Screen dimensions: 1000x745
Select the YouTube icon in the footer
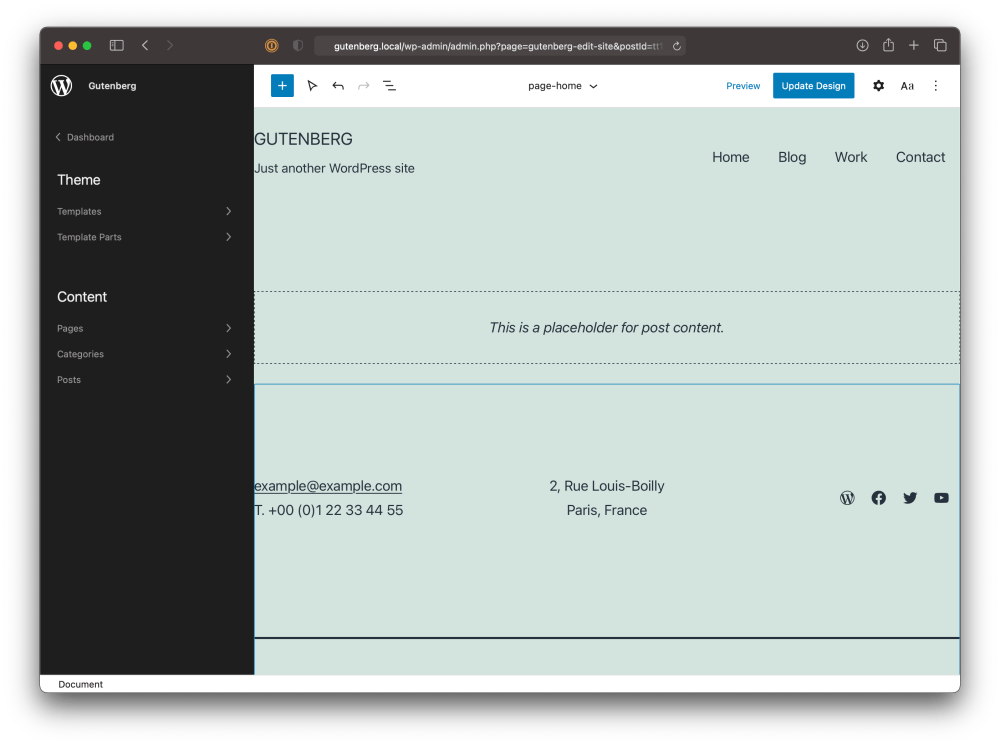coord(941,497)
